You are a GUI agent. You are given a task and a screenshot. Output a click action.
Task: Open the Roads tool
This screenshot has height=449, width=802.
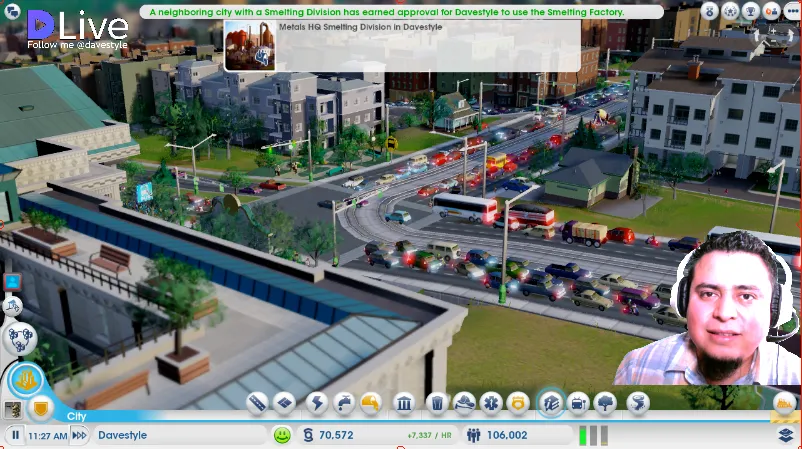tap(257, 403)
